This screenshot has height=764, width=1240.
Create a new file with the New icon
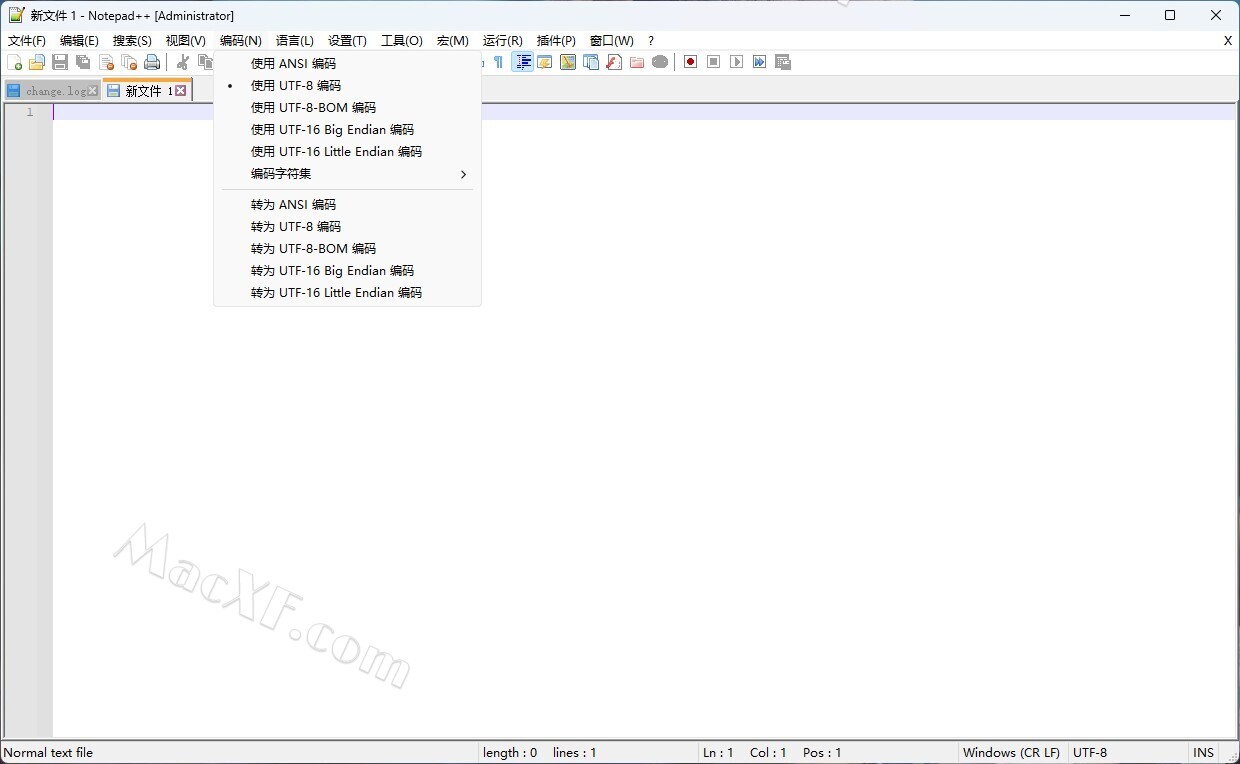point(14,62)
